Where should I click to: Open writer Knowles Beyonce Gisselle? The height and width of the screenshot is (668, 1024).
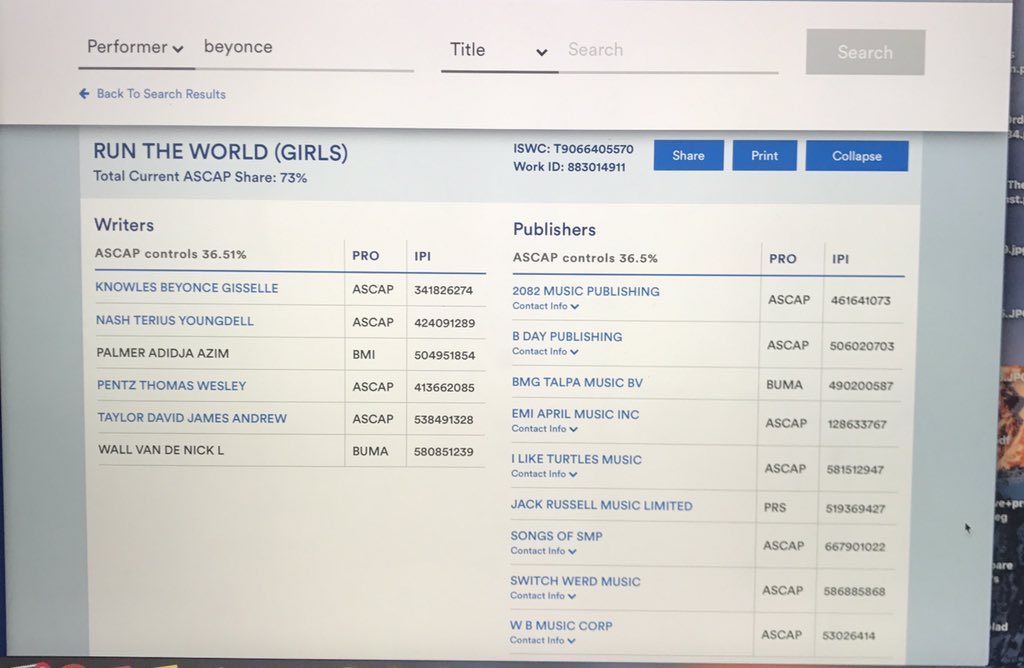click(187, 288)
